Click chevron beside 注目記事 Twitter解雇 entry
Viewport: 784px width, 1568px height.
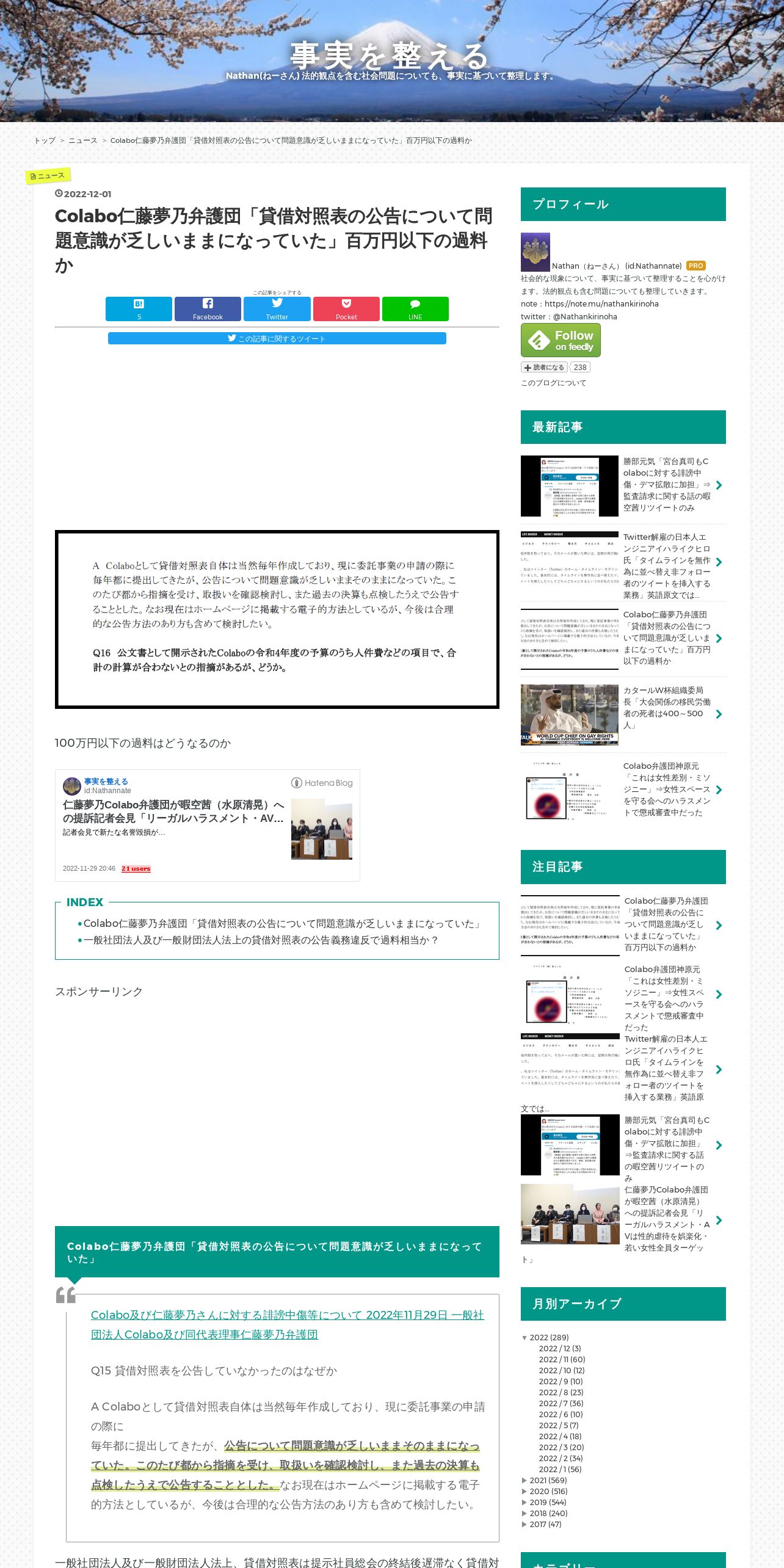(719, 1070)
